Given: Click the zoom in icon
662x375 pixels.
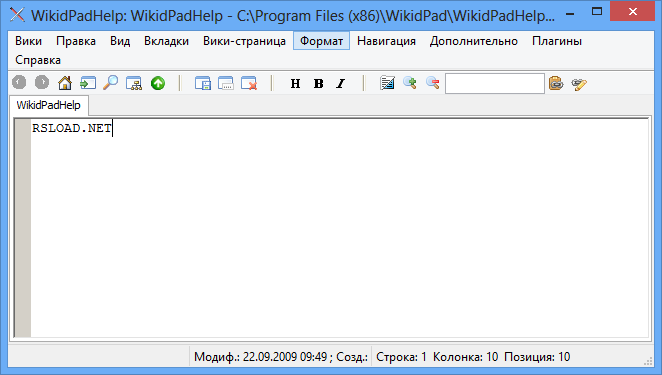Looking at the screenshot, I should (x=410, y=83).
